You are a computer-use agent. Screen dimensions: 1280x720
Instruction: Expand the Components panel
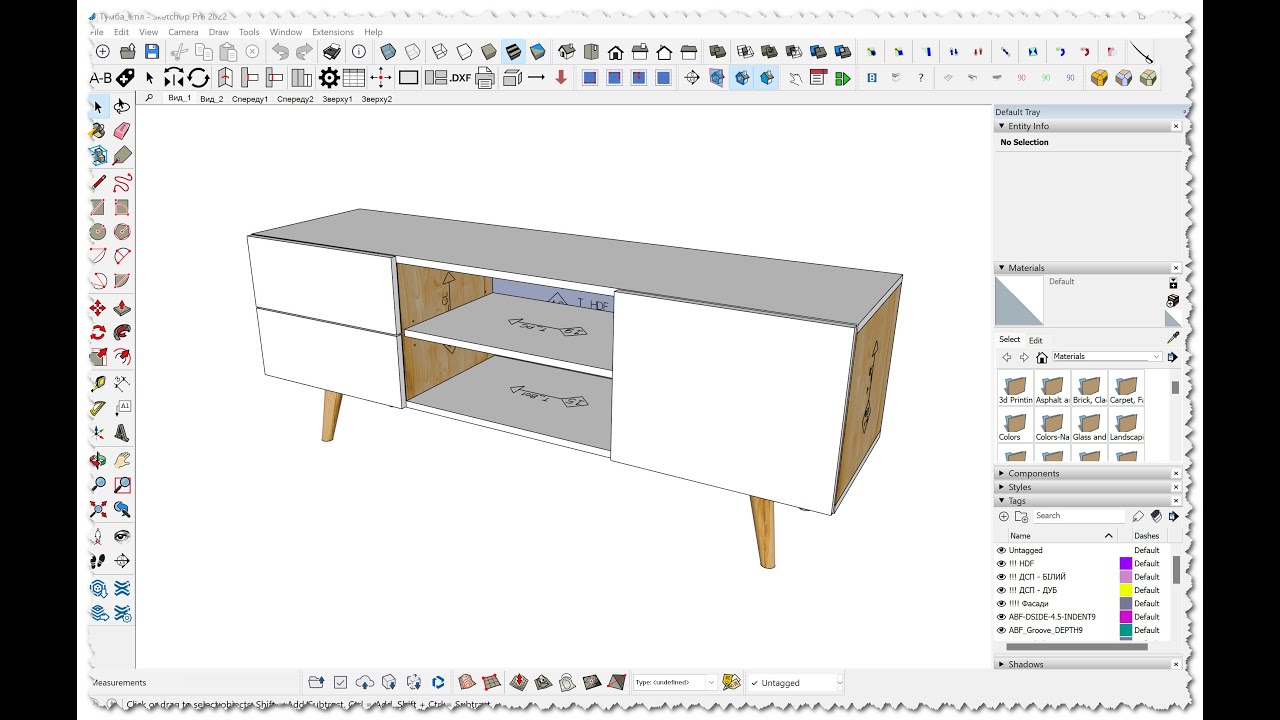1001,474
